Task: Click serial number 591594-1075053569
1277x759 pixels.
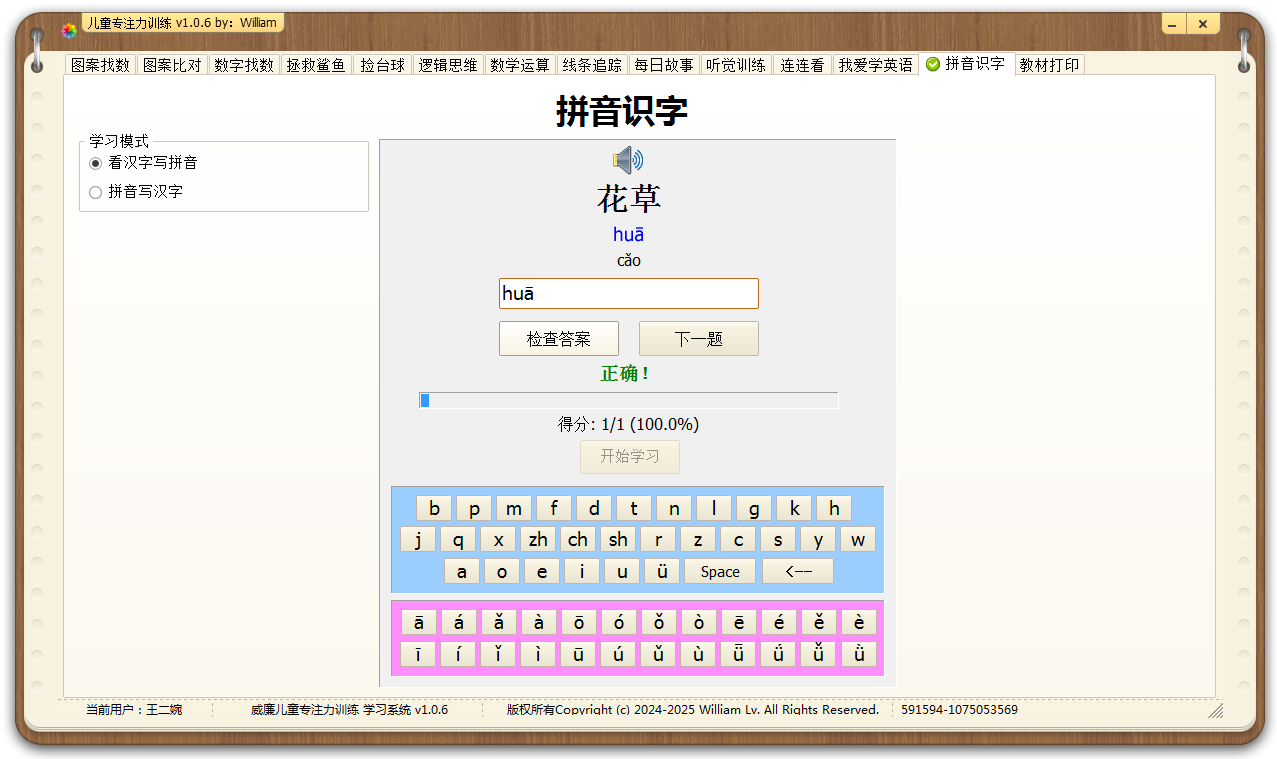Action: tap(959, 710)
